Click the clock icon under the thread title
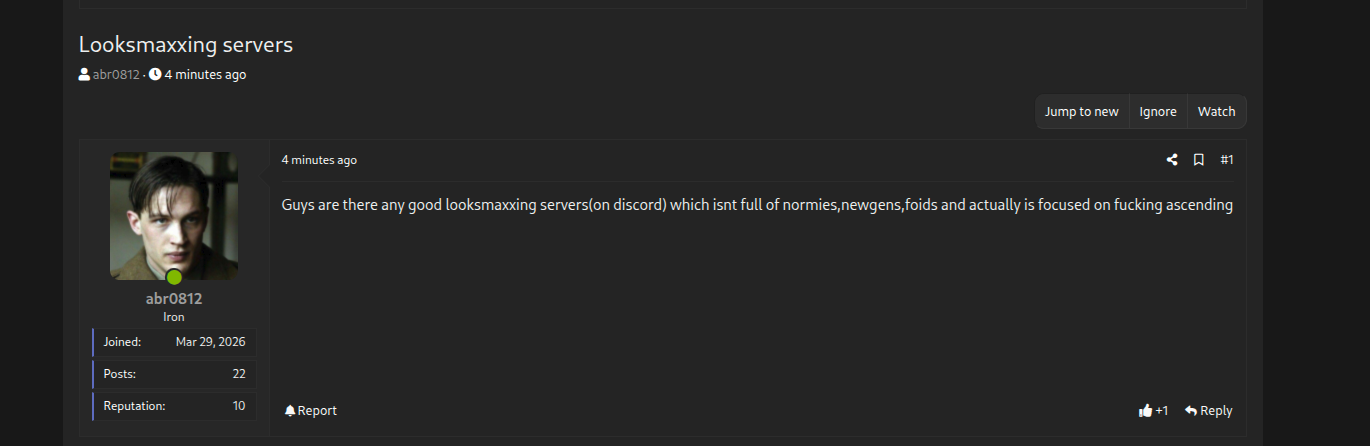The height and width of the screenshot is (446, 1370). (x=155, y=75)
